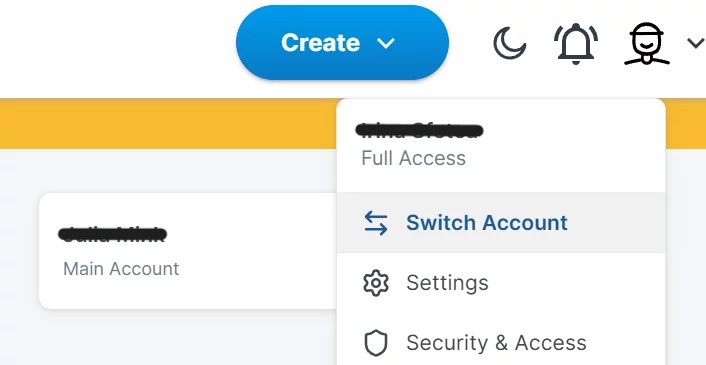Collapse the profile menu chevron beside the avatar
The image size is (706, 365).
point(696,43)
